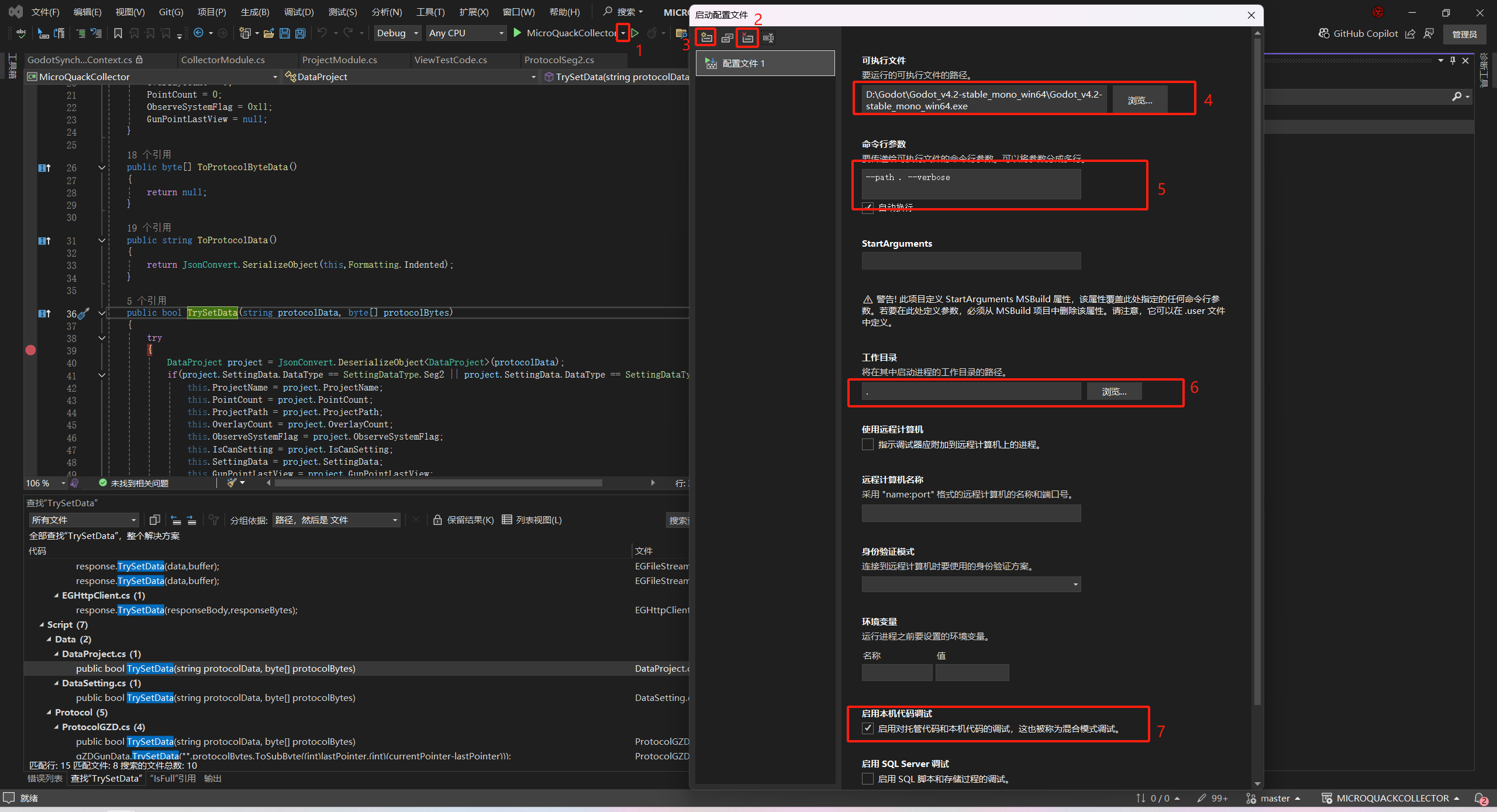
Task: Click the duplicate launch profile icon
Action: click(x=727, y=38)
